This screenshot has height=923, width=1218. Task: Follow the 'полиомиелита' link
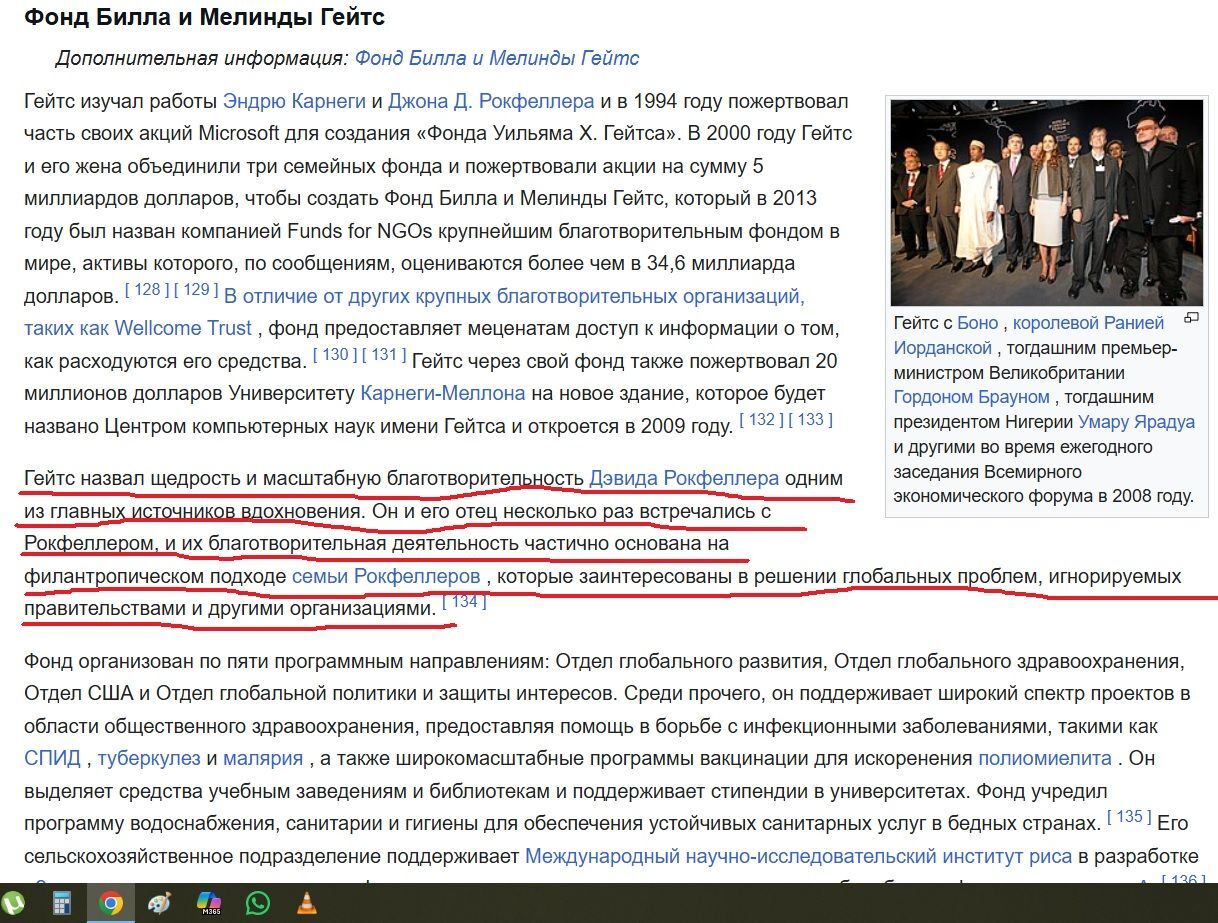pyautogui.click(x=1044, y=758)
